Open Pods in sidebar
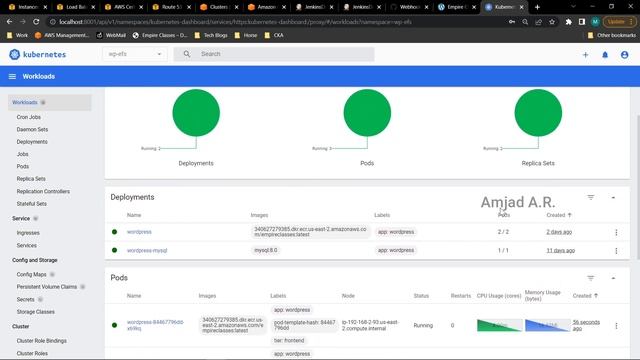Image resolution: width=640 pixels, height=360 pixels. (23, 167)
